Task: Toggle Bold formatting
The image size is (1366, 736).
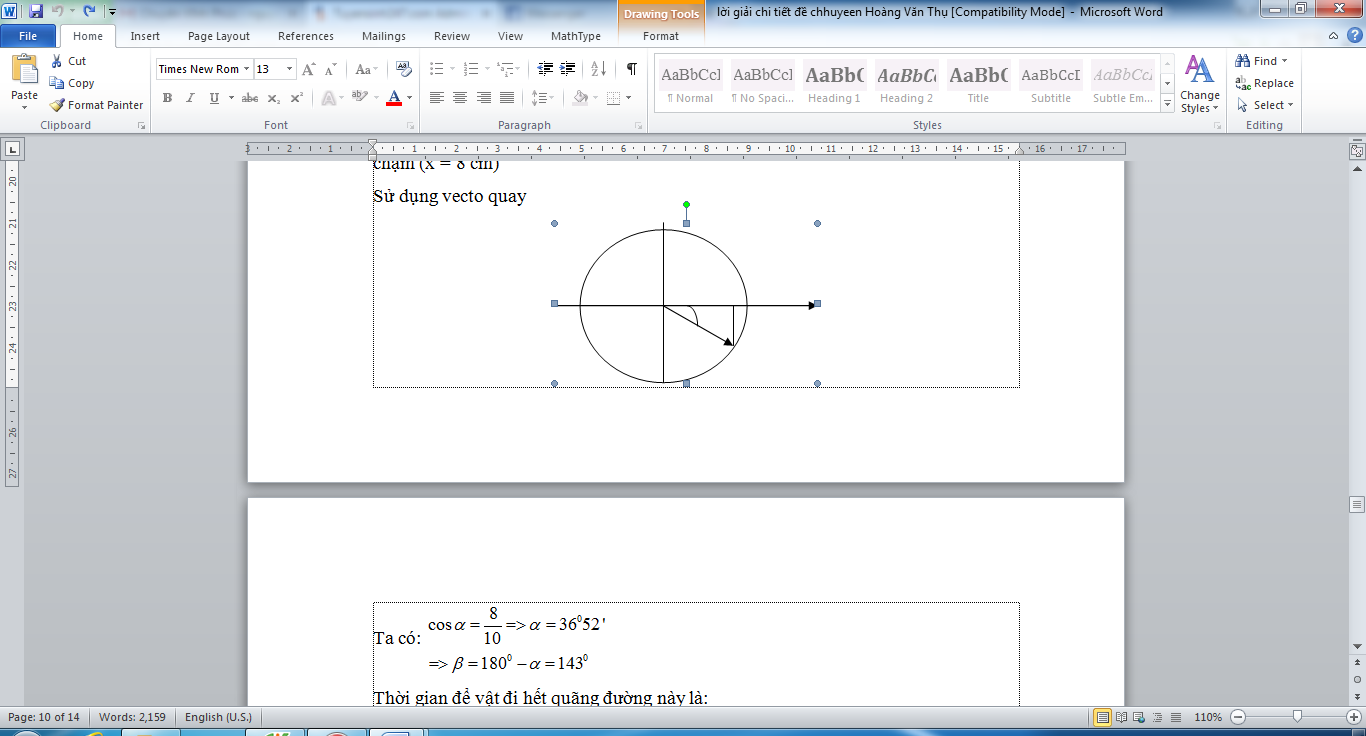Action: [167, 98]
